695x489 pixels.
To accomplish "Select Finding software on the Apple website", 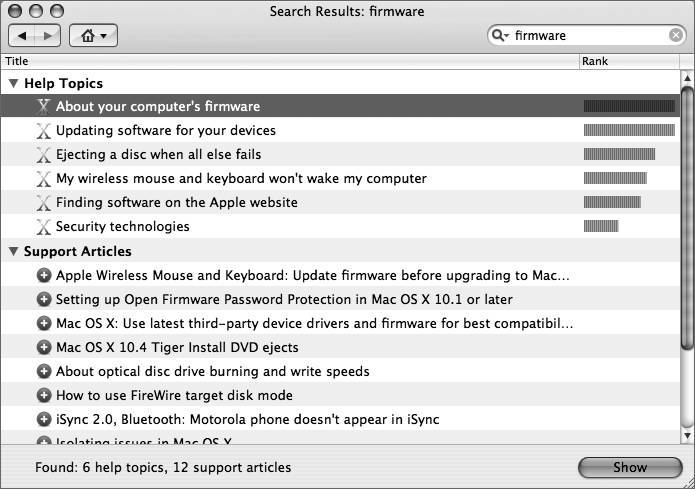I will tap(340, 202).
